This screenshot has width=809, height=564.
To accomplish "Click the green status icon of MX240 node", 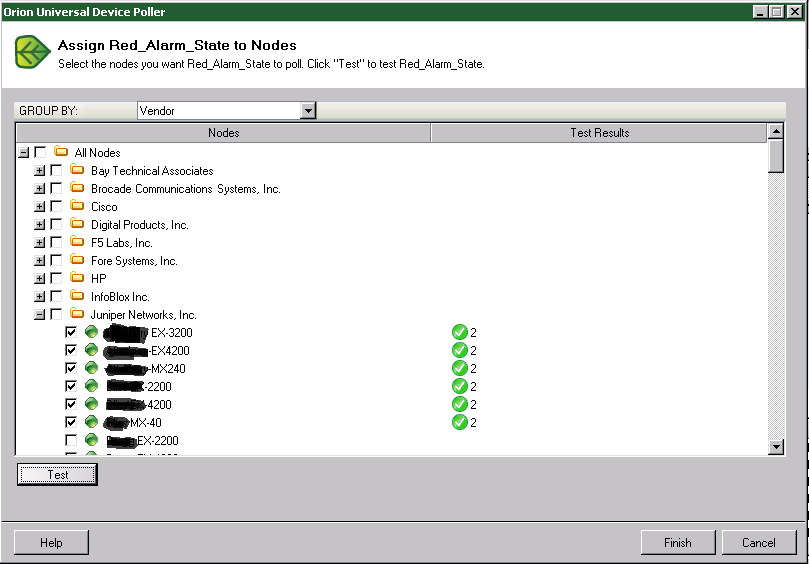I will 91,368.
